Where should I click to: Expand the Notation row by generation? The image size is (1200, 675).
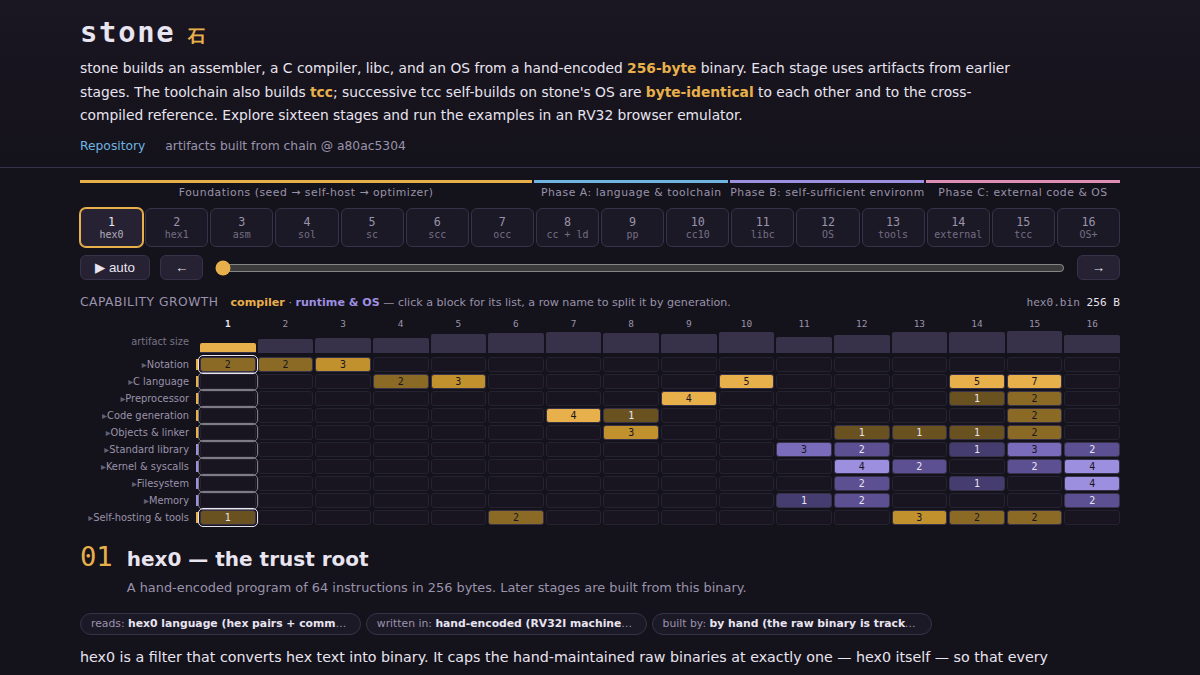[165, 365]
